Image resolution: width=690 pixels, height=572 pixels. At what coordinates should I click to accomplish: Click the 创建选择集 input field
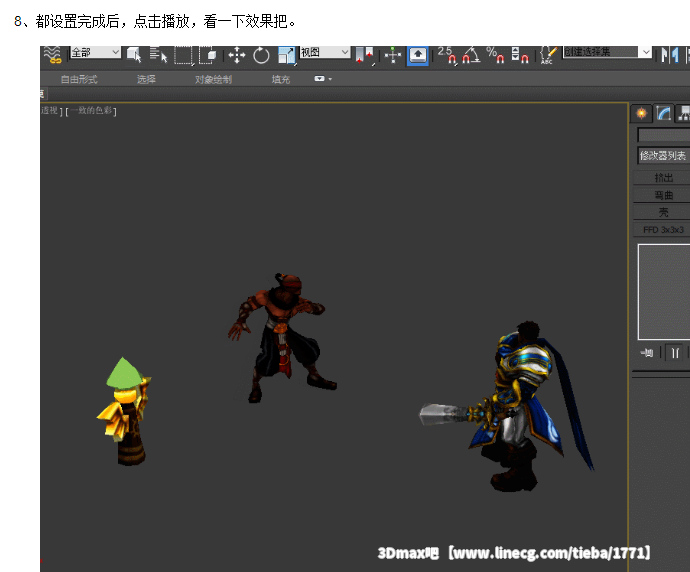click(x=601, y=52)
